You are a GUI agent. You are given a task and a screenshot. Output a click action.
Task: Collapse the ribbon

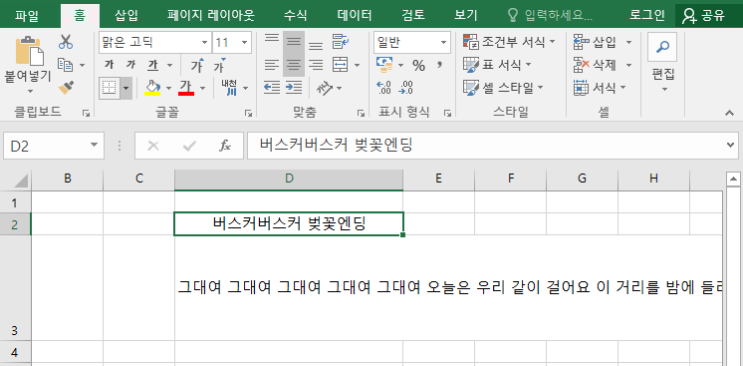[730, 112]
